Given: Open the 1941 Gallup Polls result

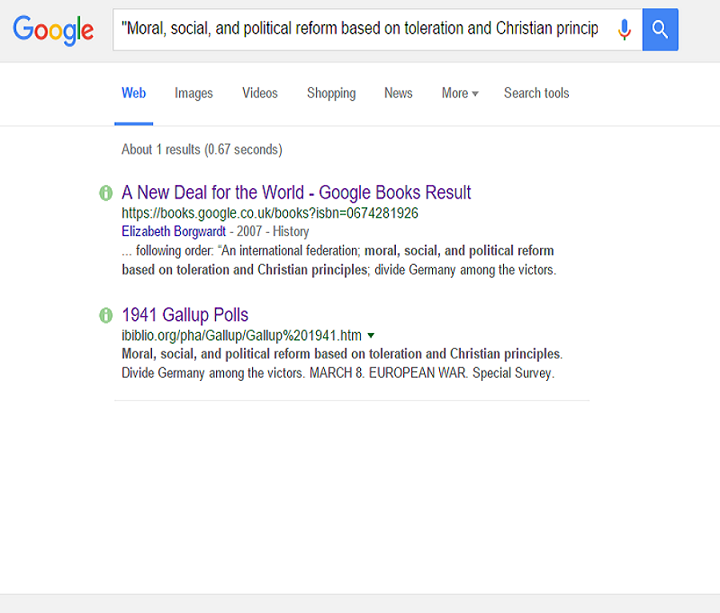Looking at the screenshot, I should click(x=185, y=315).
